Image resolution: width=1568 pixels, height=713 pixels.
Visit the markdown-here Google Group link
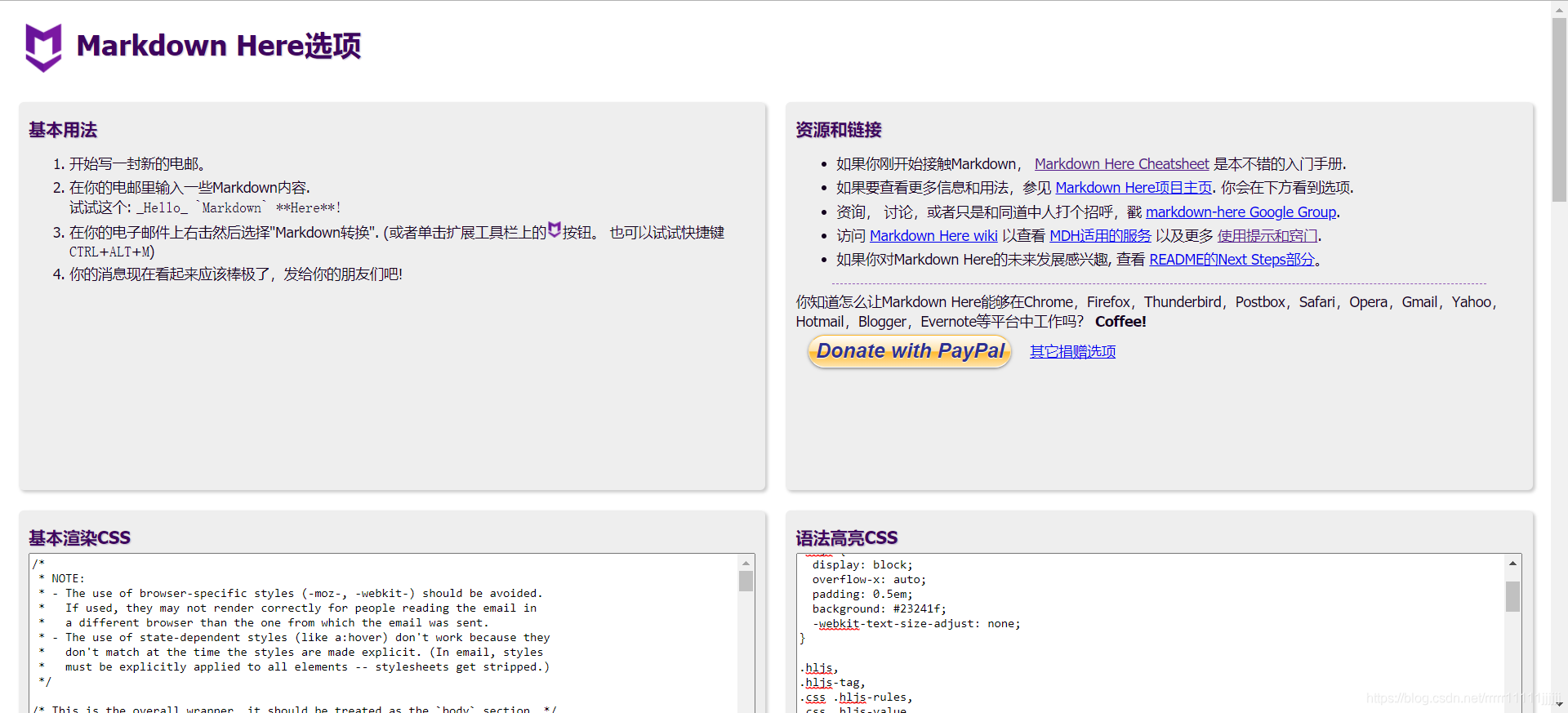pyautogui.click(x=1241, y=212)
